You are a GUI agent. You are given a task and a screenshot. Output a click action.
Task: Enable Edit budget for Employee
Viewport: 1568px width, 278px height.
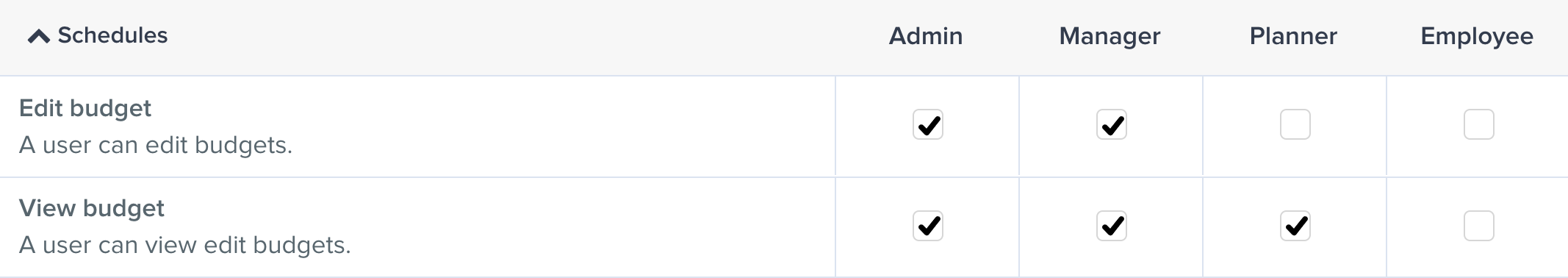pos(1479,124)
